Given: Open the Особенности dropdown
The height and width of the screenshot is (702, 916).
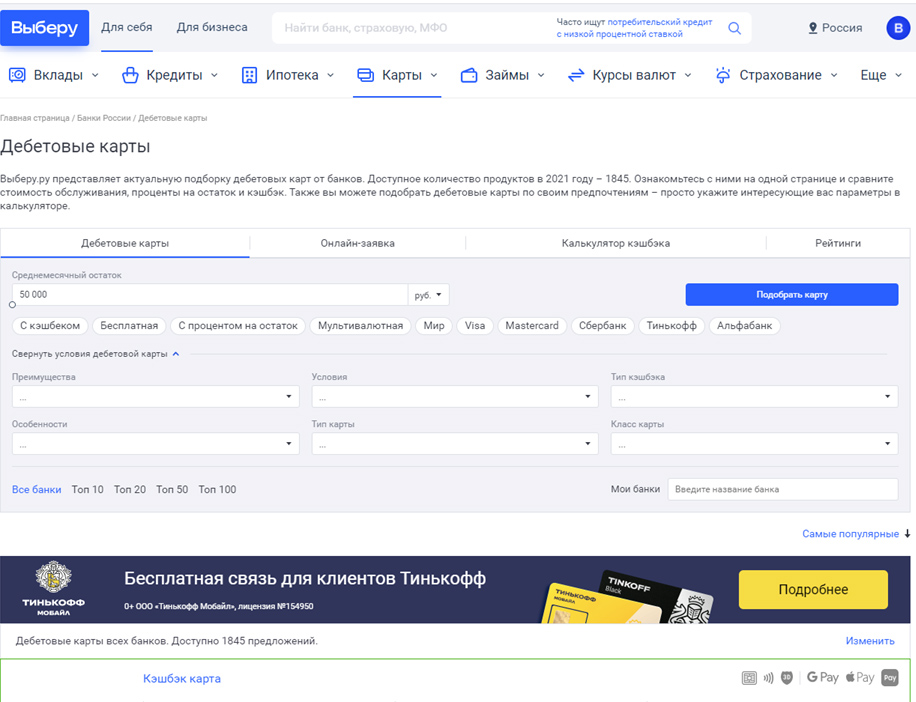Looking at the screenshot, I should tap(155, 444).
